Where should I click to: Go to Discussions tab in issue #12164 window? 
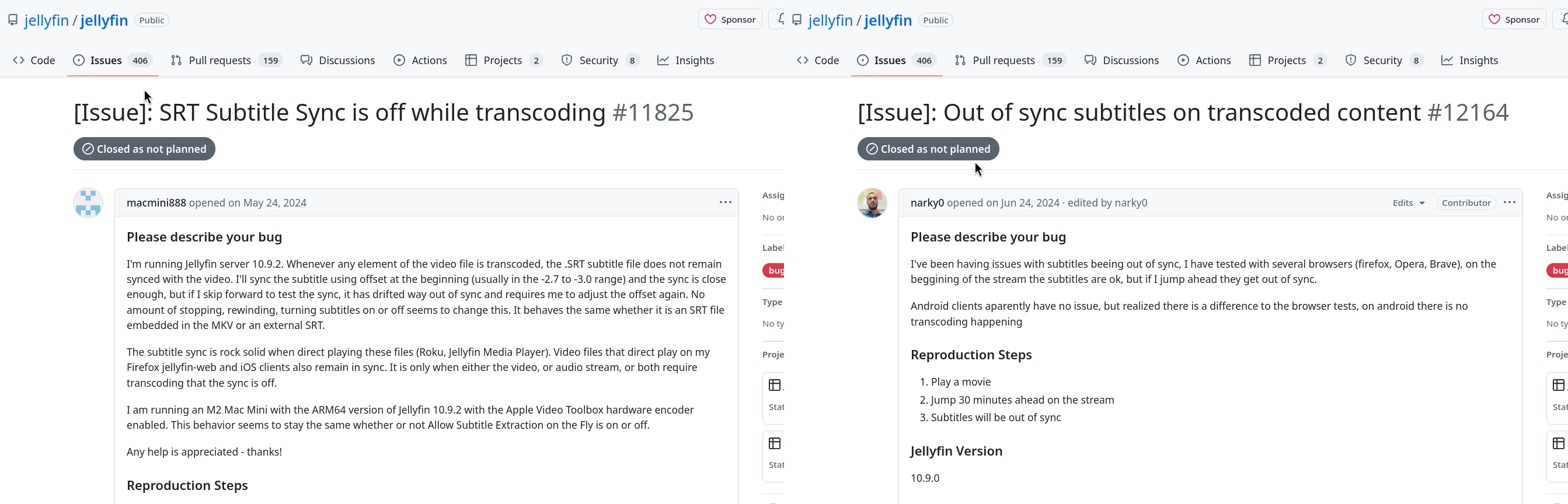tap(1122, 60)
